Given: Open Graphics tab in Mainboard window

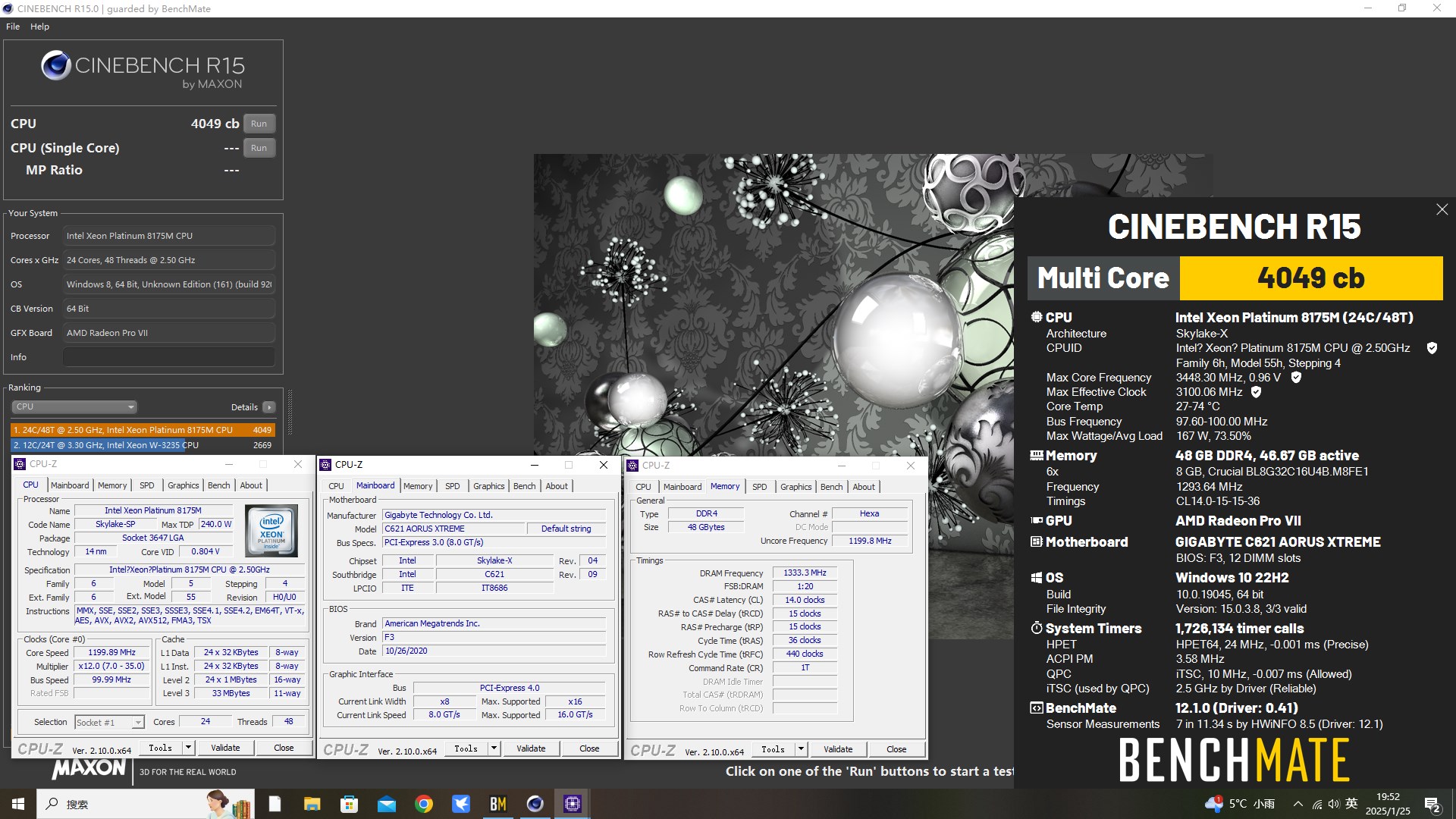Looking at the screenshot, I should (488, 486).
